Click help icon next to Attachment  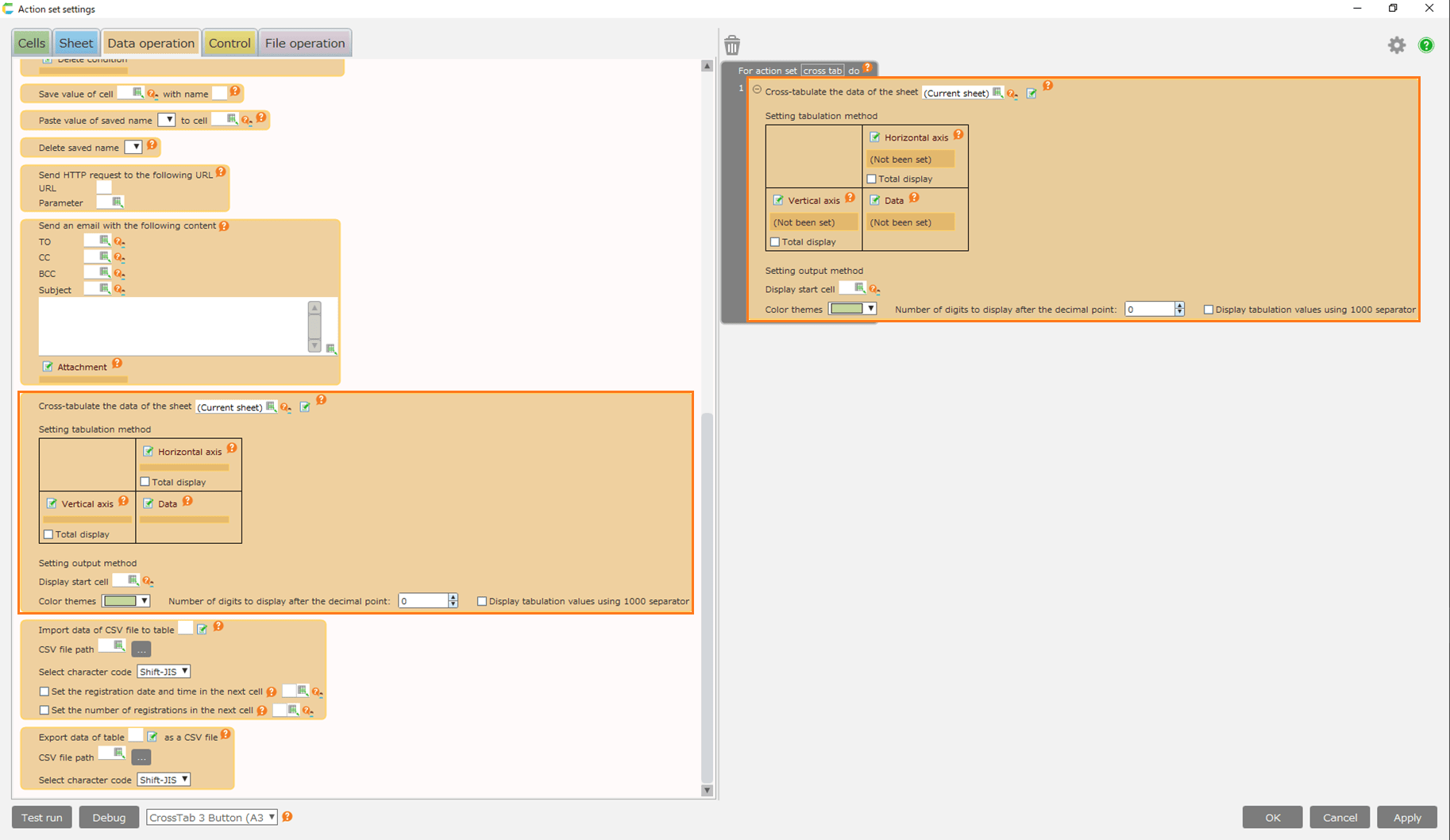pyautogui.click(x=118, y=364)
